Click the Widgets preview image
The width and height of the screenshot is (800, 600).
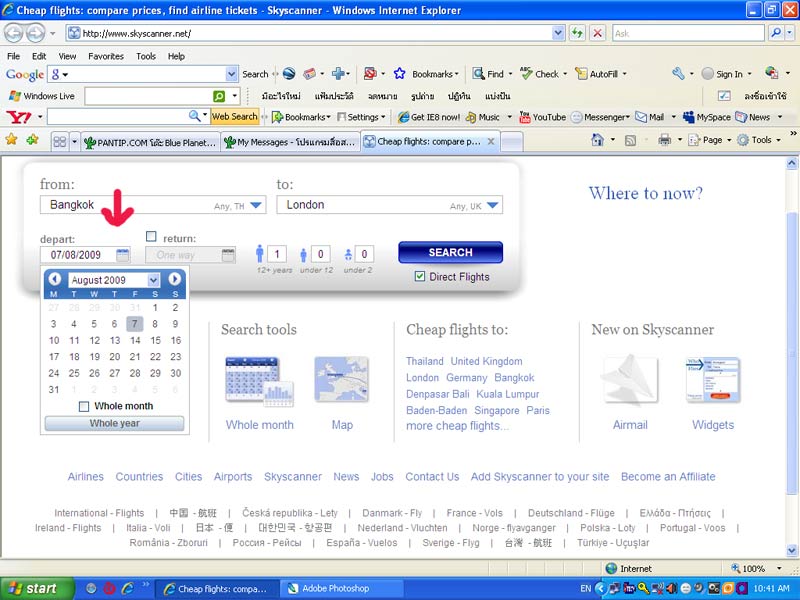click(713, 379)
